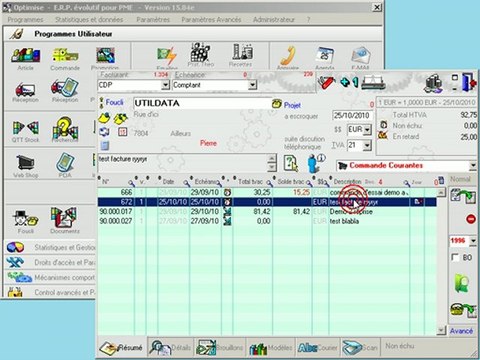Viewport: 480px width, 360px height.
Task: Switch to the Modèles tab
Action: coord(271,348)
